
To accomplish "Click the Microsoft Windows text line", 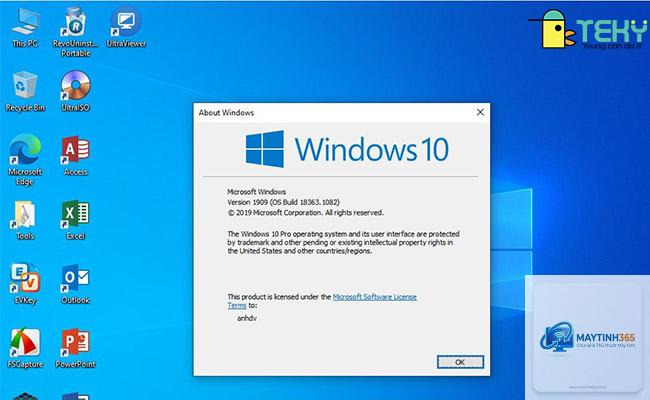I will (x=257, y=192).
